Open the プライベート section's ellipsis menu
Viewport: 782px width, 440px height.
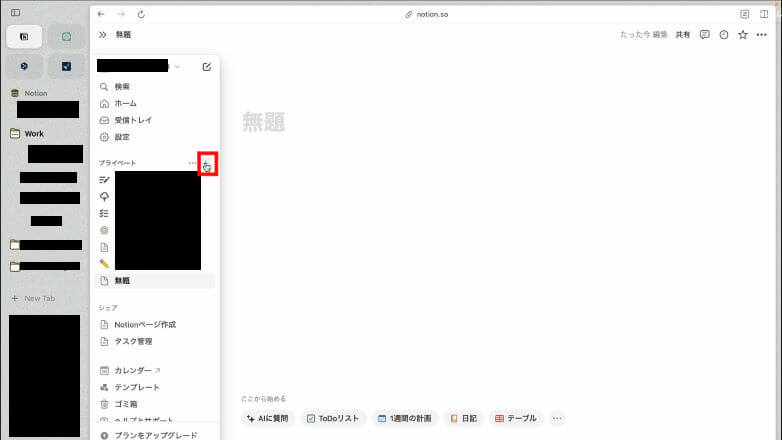pyautogui.click(x=192, y=163)
